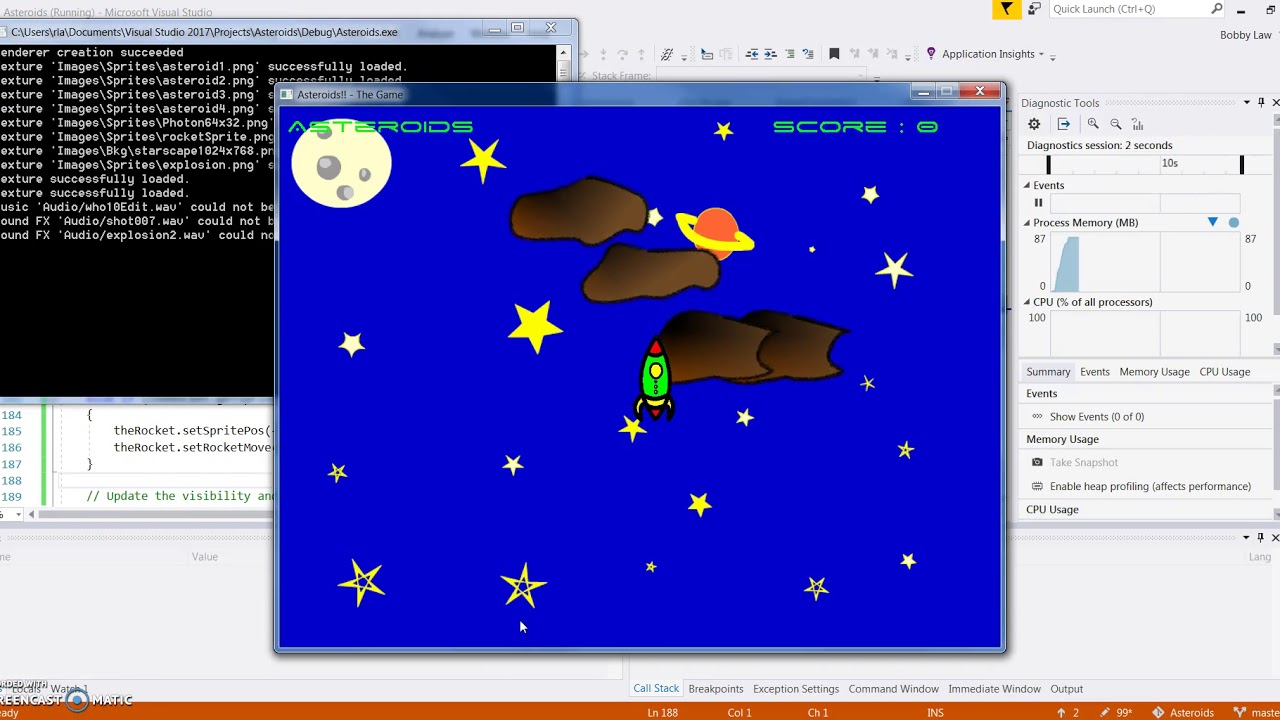This screenshot has height=720, width=1280.
Task: Click the reset view chart icon
Action: pos(1137,124)
